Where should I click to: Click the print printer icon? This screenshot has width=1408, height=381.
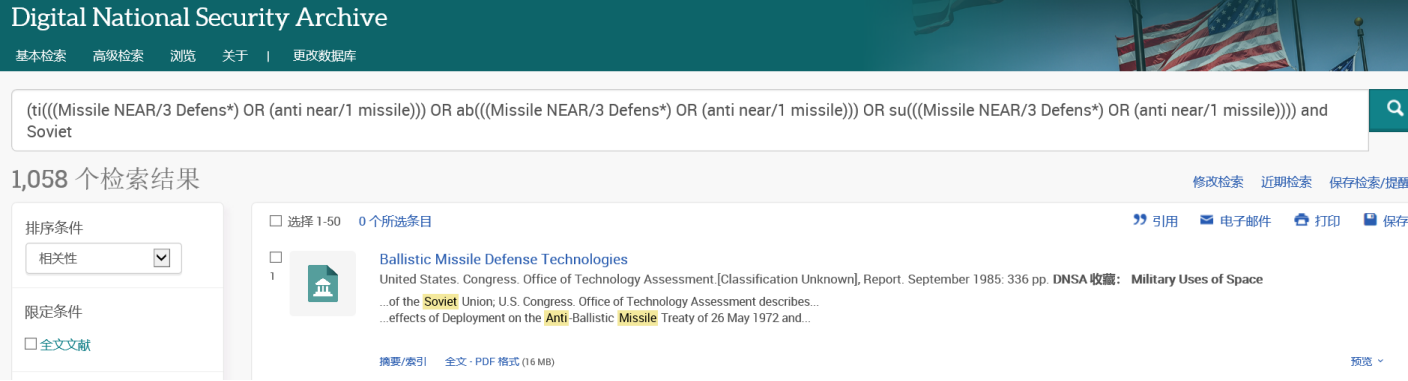tap(1301, 220)
